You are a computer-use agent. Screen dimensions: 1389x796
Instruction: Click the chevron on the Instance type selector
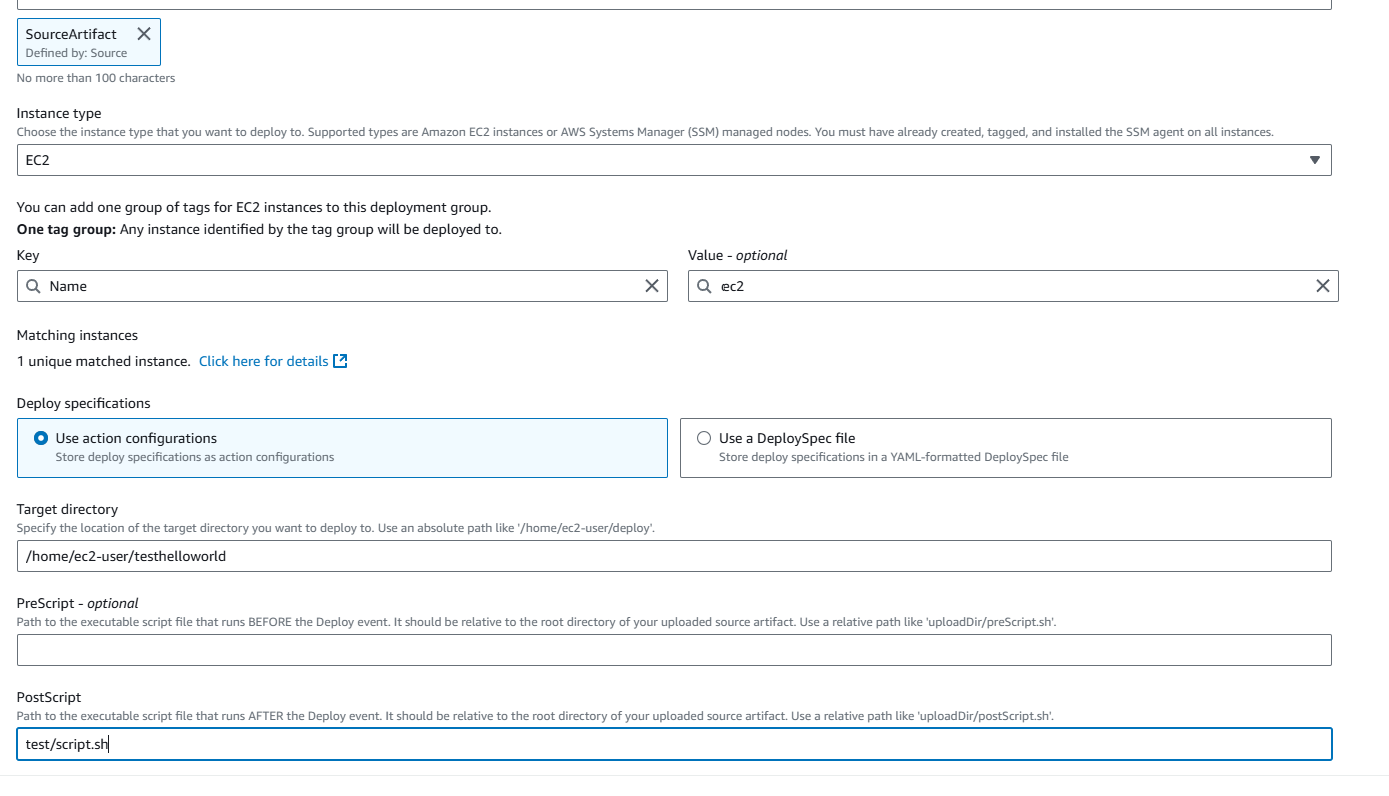tap(1314, 160)
